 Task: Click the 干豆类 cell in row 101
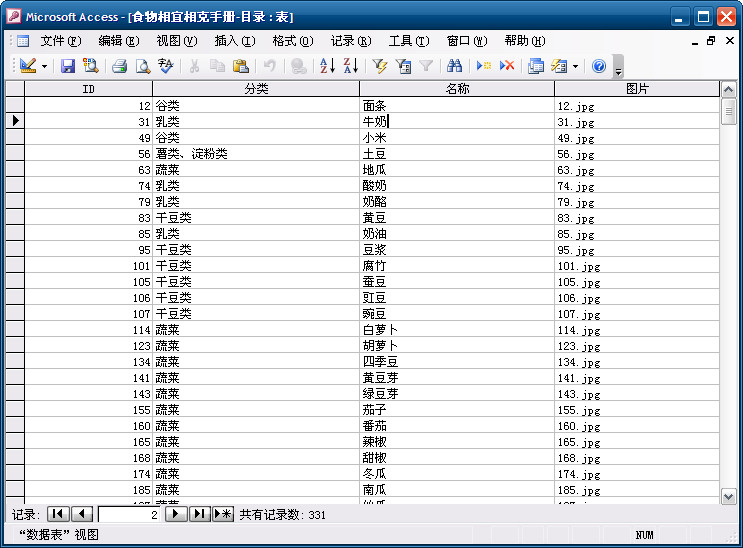[x=256, y=265]
